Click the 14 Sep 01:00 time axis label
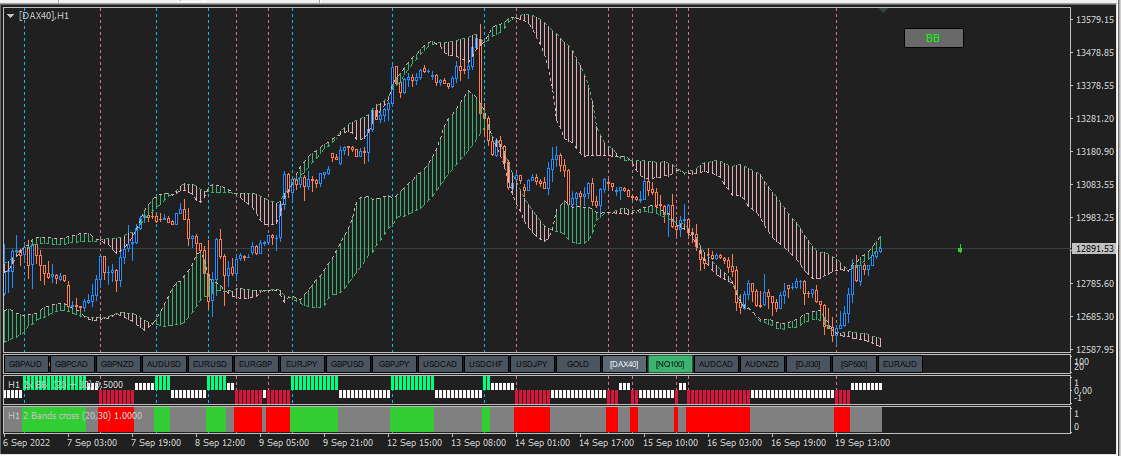1121x456 pixels. [543, 443]
